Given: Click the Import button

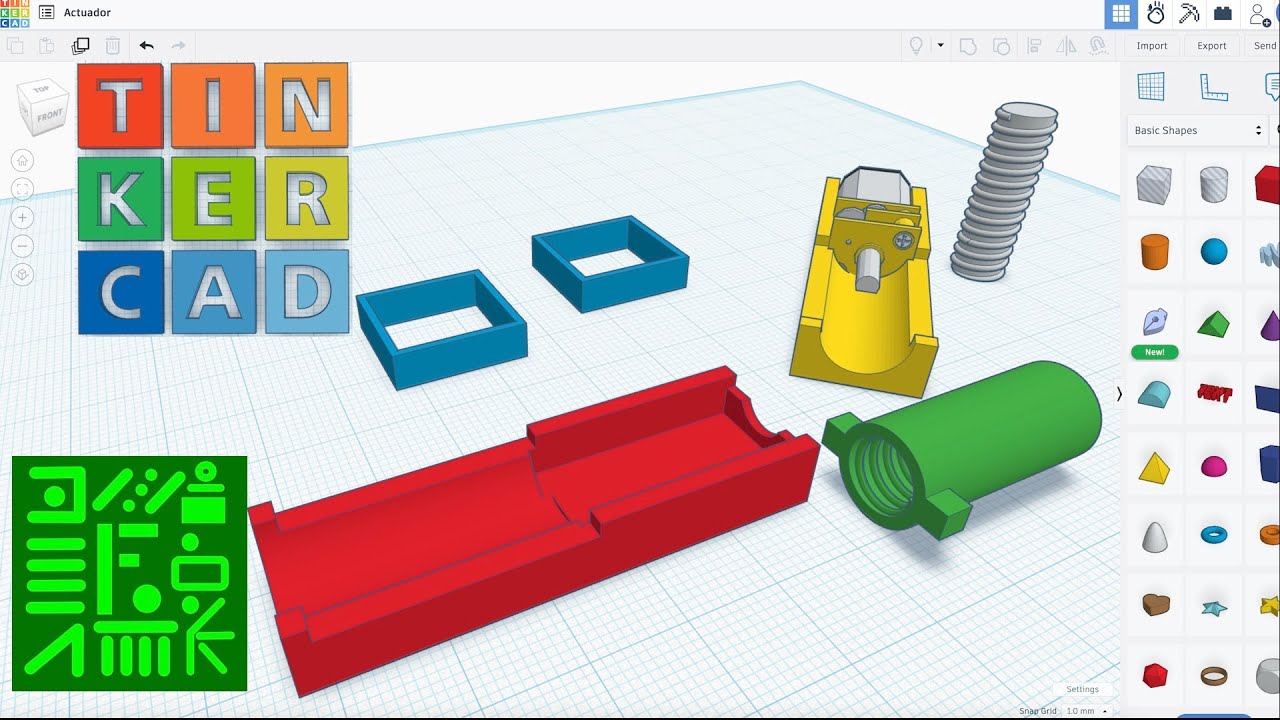Looking at the screenshot, I should [x=1152, y=45].
